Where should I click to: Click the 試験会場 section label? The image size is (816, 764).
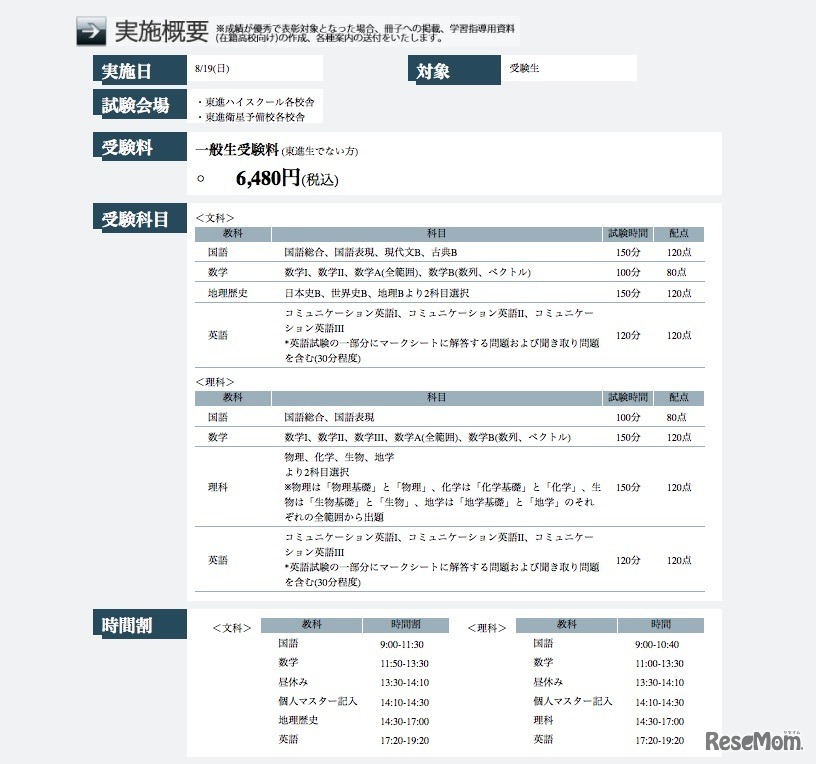click(138, 103)
